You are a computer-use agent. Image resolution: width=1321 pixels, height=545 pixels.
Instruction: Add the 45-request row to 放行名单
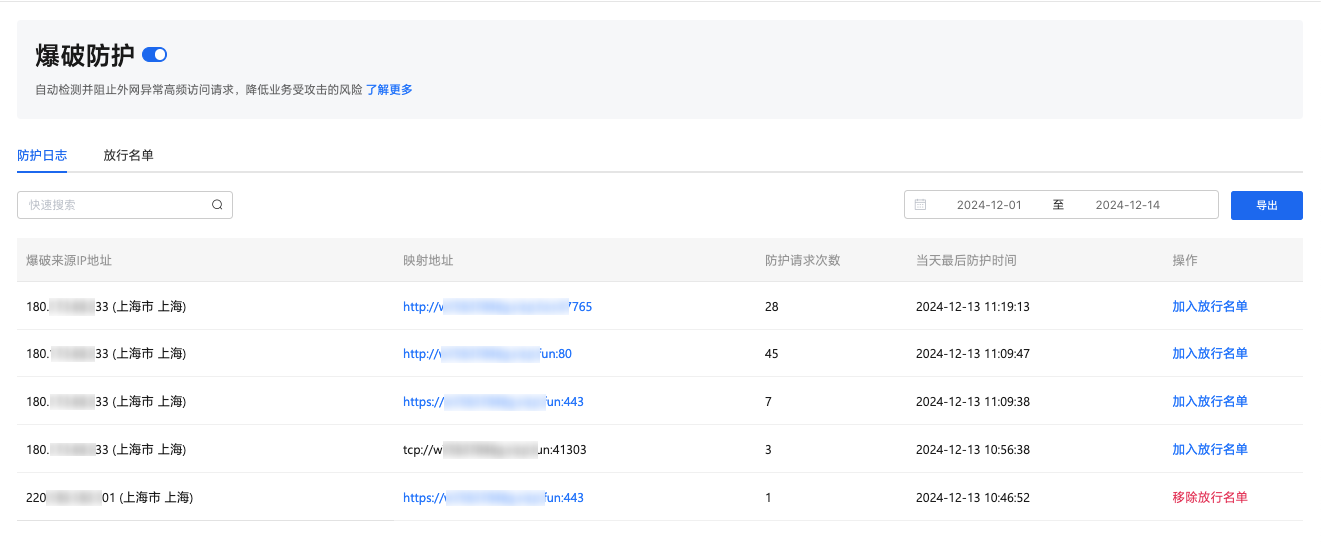pos(1209,354)
